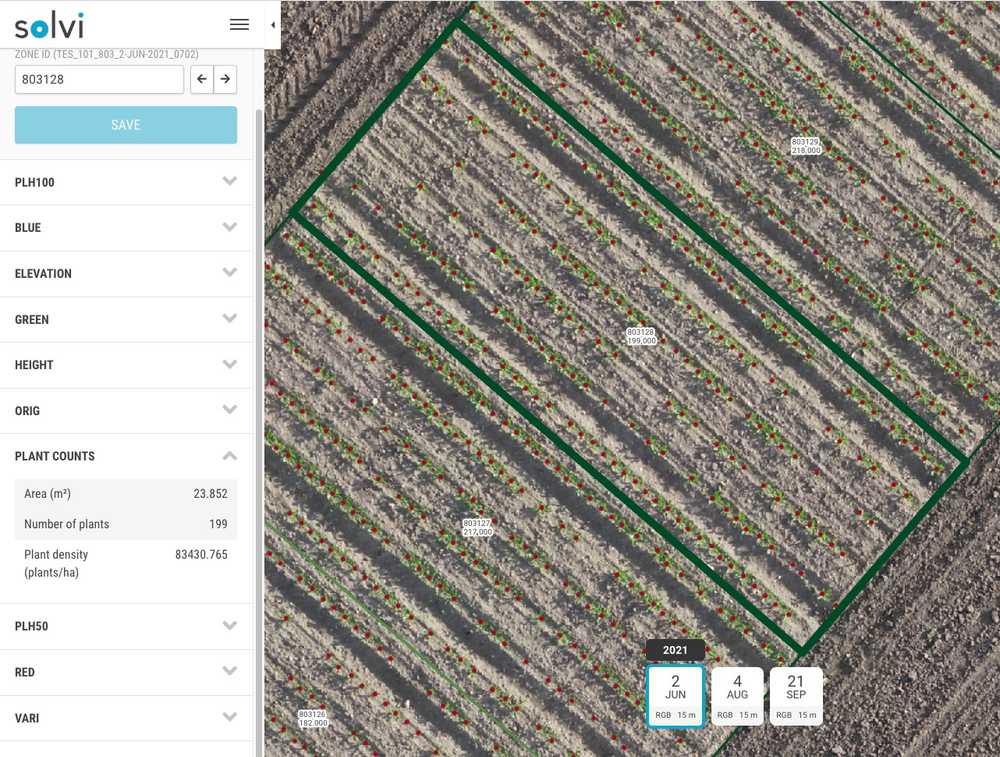
Task: Expand the VARI section
Action: 126,718
